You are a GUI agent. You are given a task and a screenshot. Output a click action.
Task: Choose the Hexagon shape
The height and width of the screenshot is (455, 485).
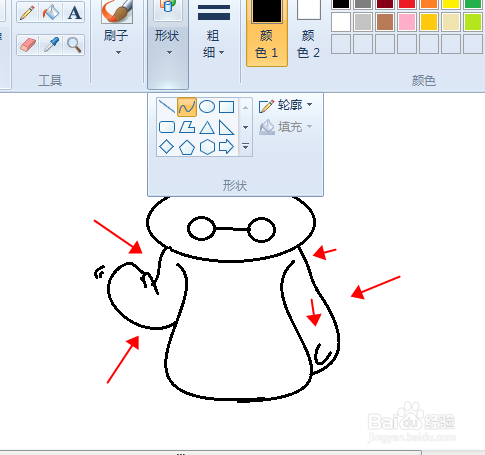pos(207,147)
